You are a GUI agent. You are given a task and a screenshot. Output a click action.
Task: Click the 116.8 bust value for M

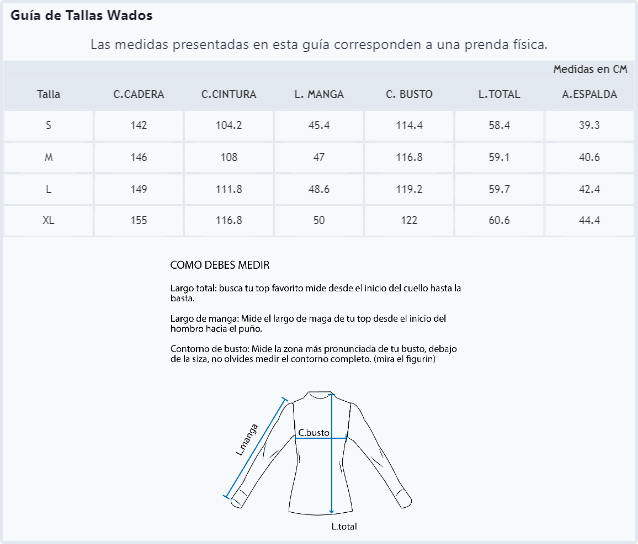pos(409,157)
